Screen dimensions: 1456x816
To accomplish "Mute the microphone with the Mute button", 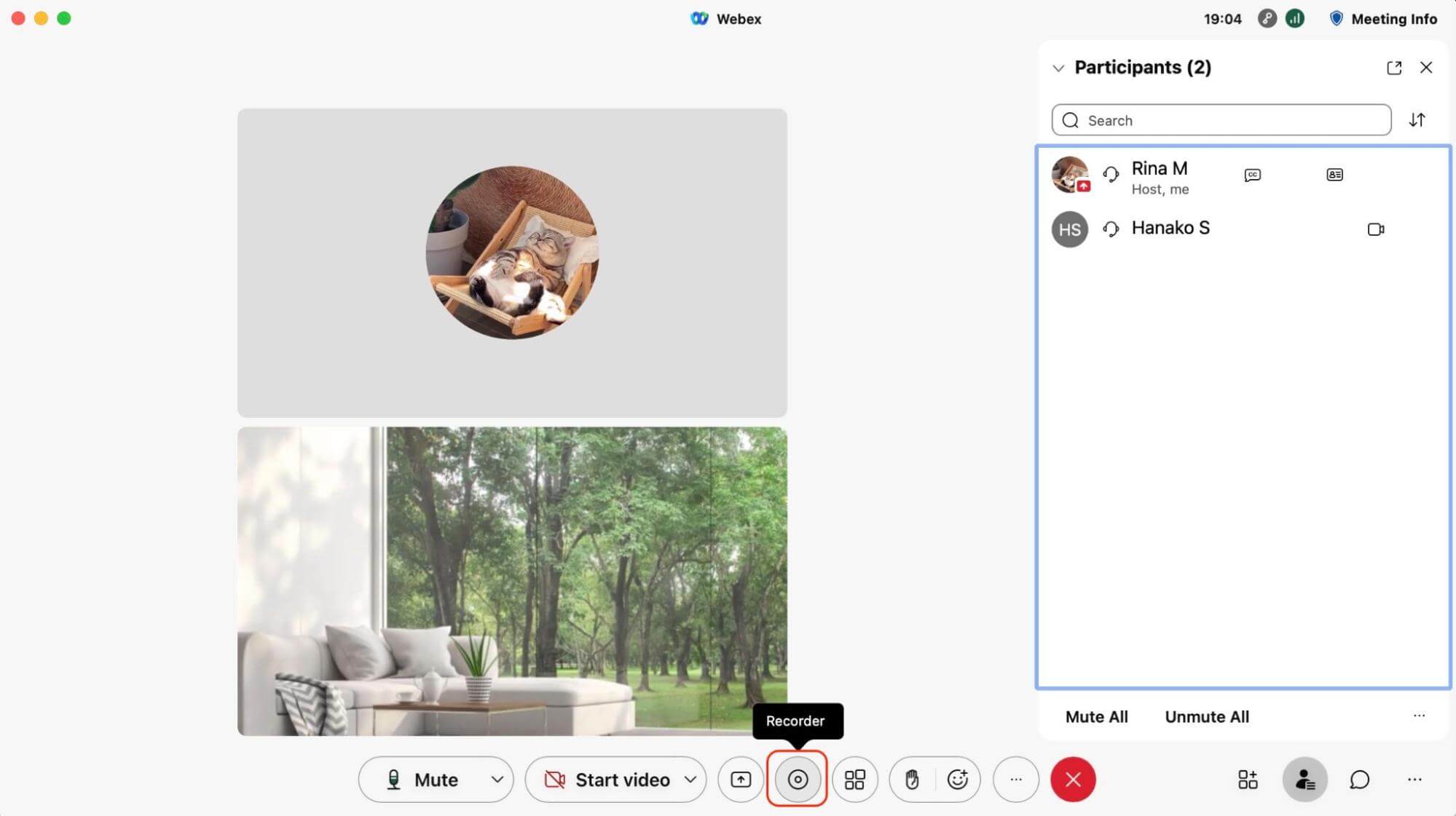I will pyautogui.click(x=422, y=780).
